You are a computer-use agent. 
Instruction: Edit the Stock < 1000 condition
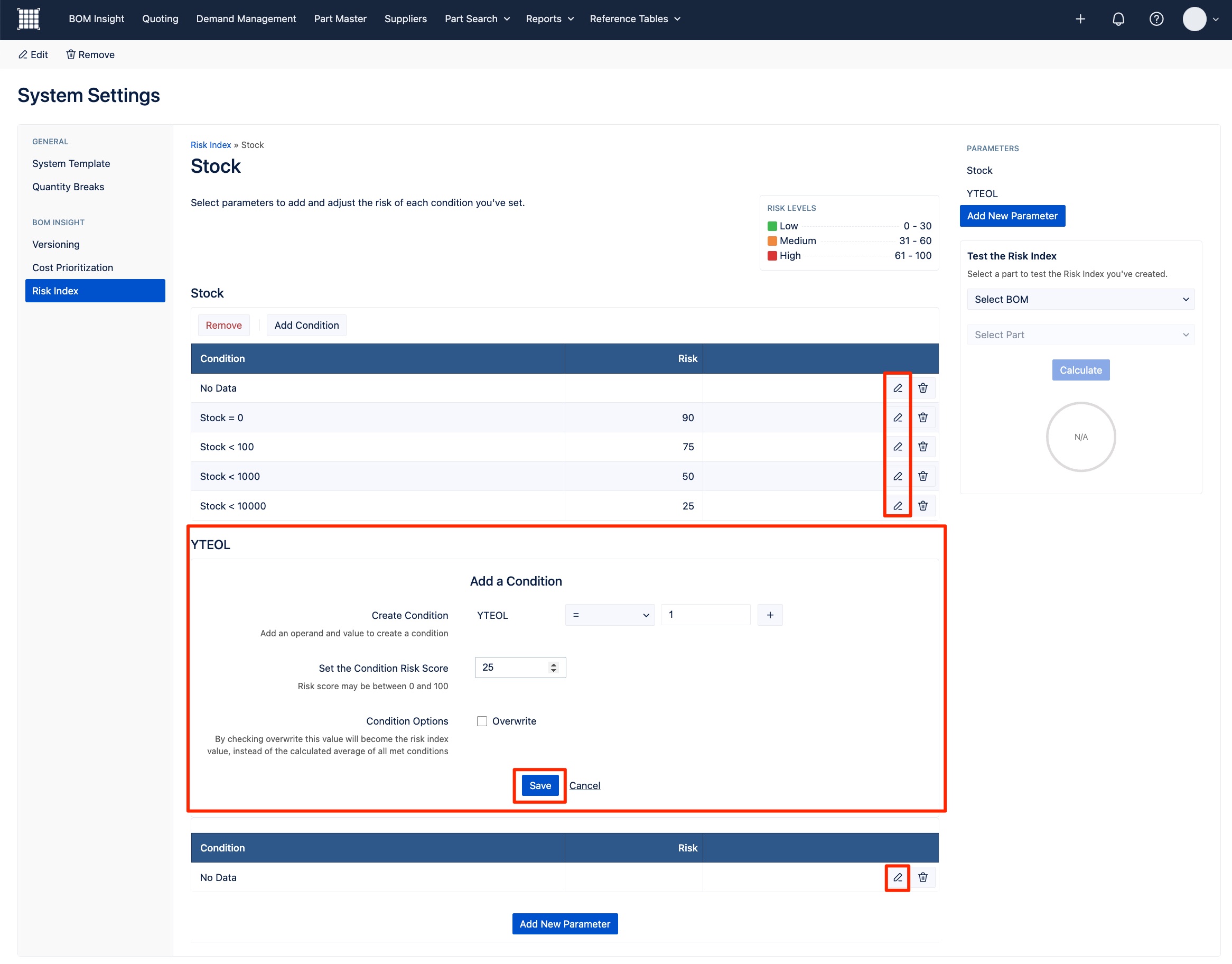coord(898,476)
